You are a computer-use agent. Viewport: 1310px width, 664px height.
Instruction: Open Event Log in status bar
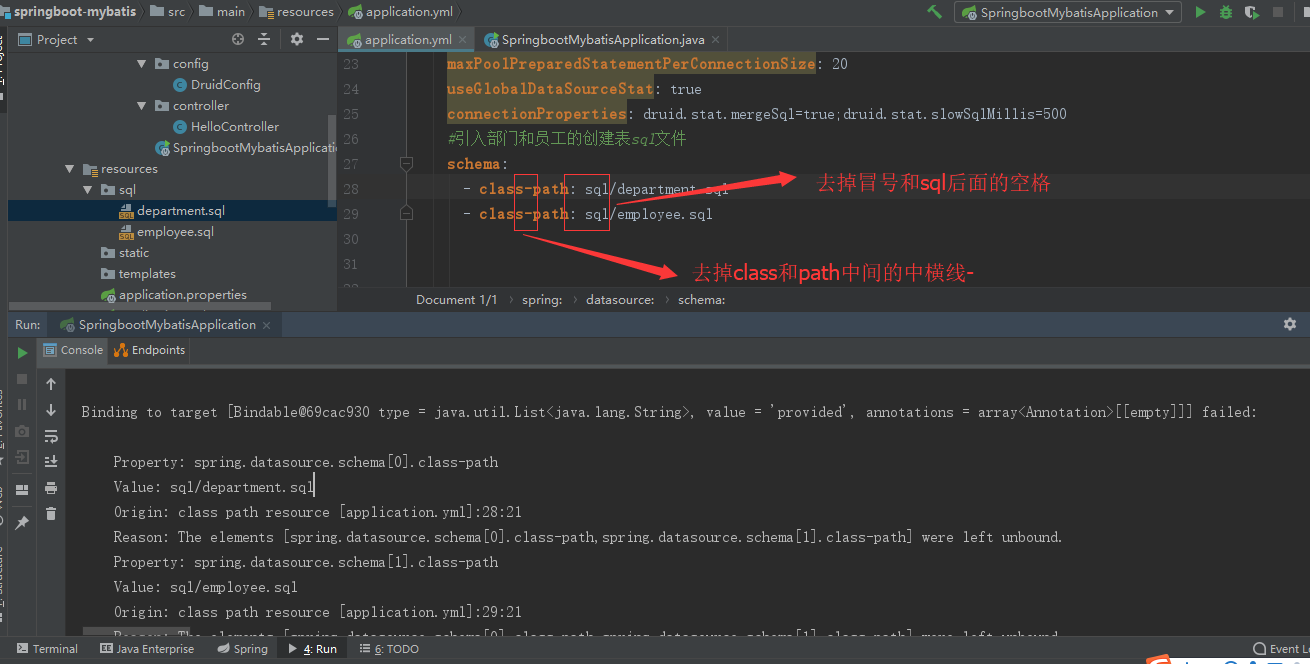click(x=1283, y=649)
